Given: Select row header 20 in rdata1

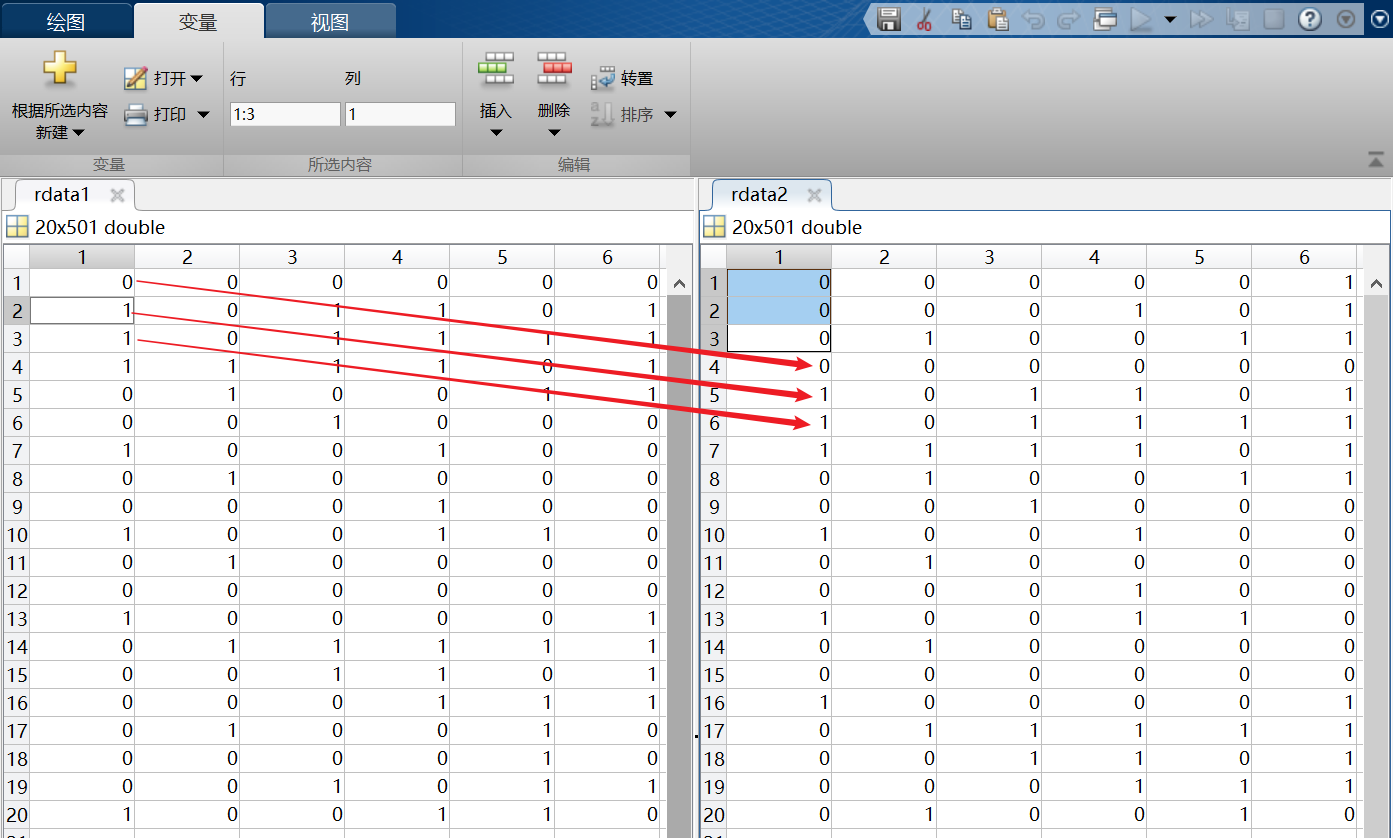Looking at the screenshot, I should [x=17, y=815].
